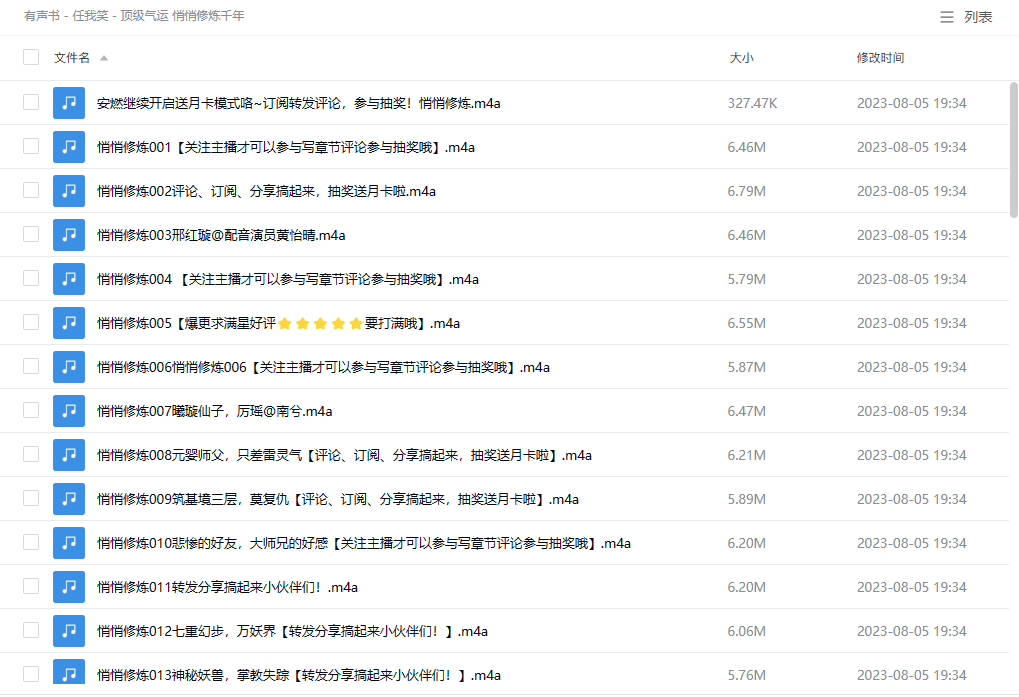
Task: Click the audio icon beside 悄悄修炼003邢红璇
Action: tap(69, 235)
